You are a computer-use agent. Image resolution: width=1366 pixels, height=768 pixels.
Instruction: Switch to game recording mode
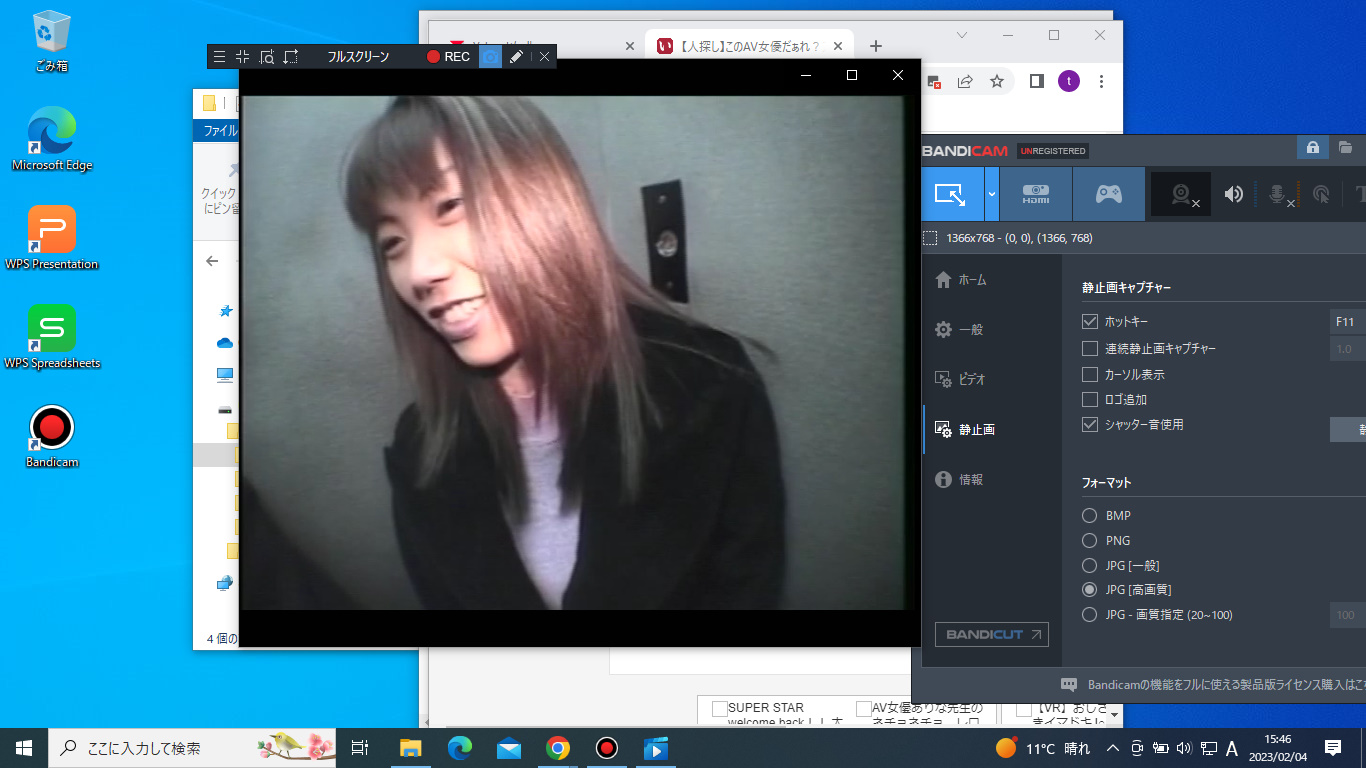(1108, 194)
